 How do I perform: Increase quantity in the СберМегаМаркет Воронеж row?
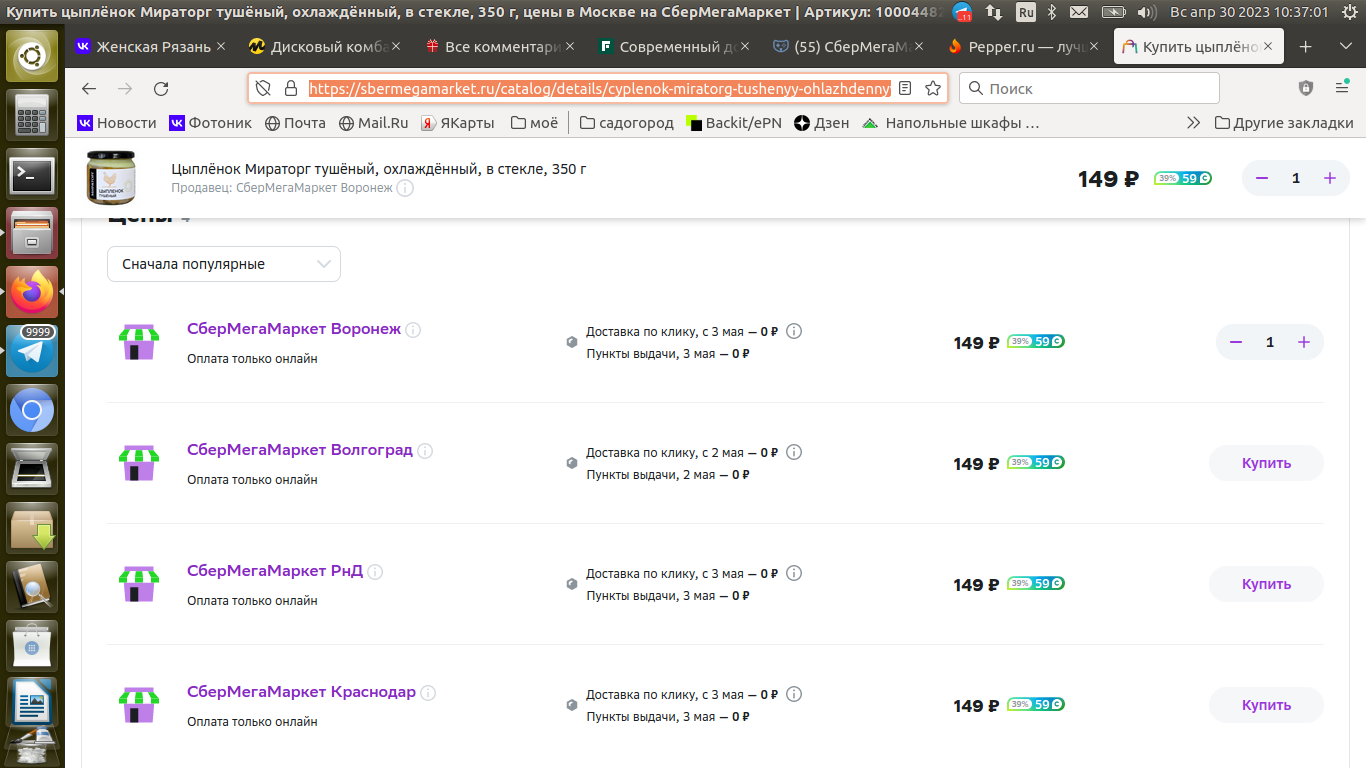1304,342
